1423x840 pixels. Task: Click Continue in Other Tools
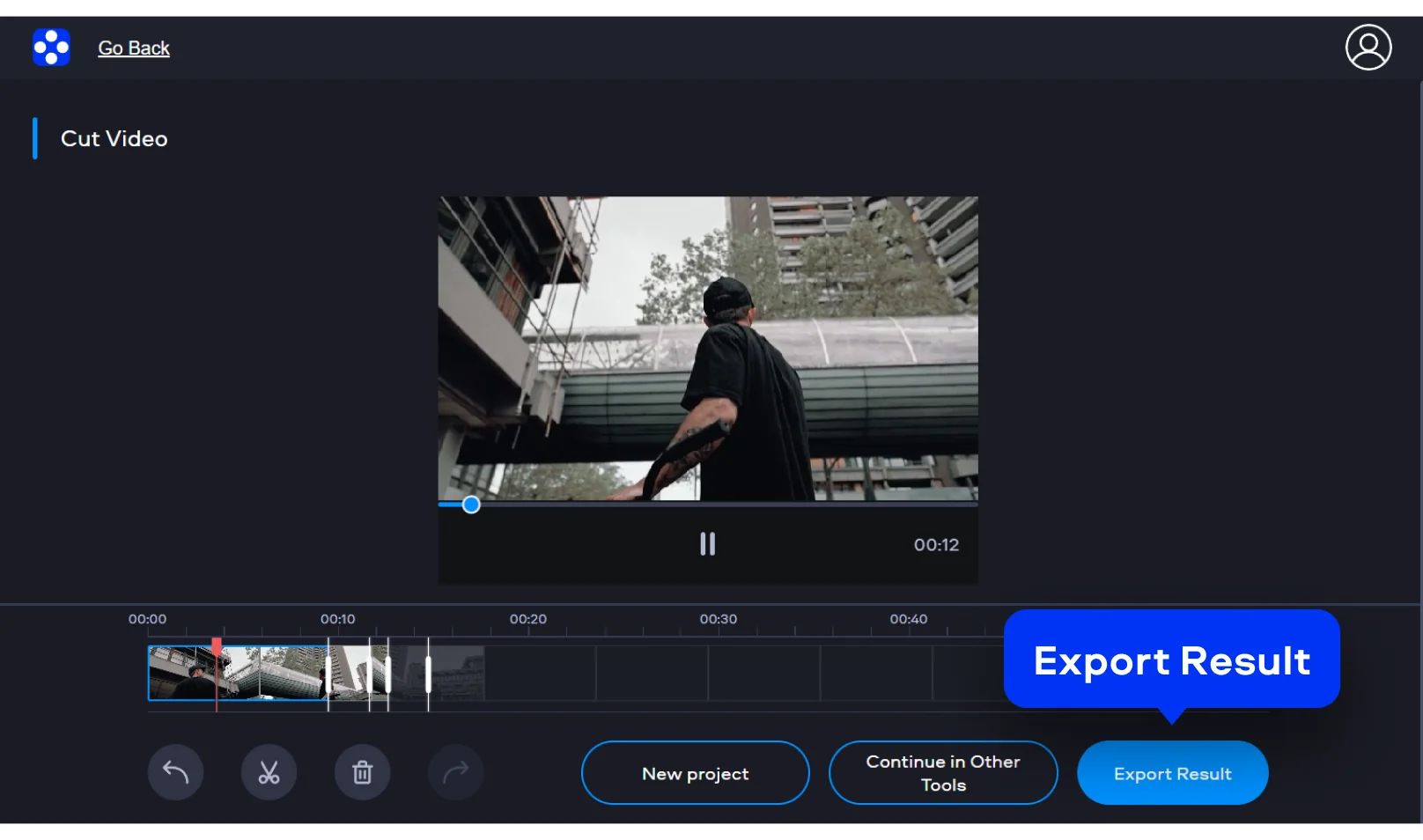pyautogui.click(x=942, y=773)
